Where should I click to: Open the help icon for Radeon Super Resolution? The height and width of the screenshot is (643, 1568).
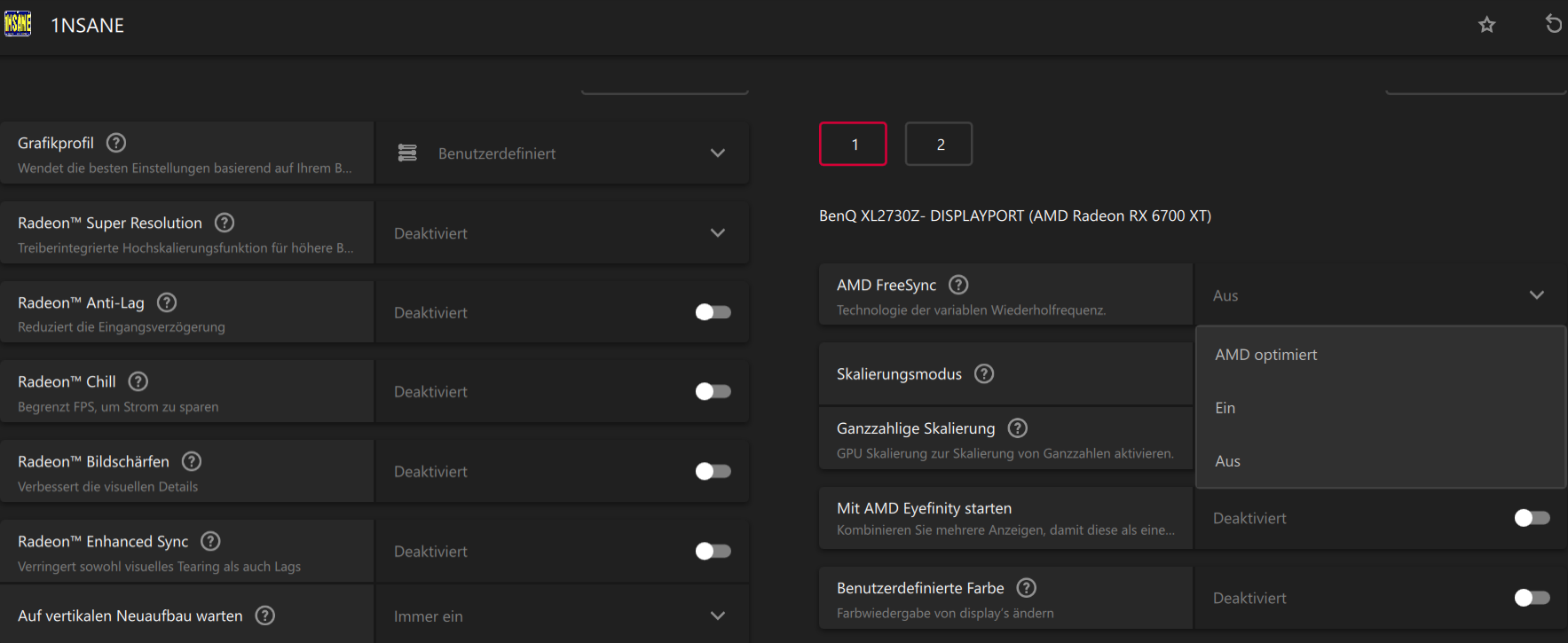225,223
